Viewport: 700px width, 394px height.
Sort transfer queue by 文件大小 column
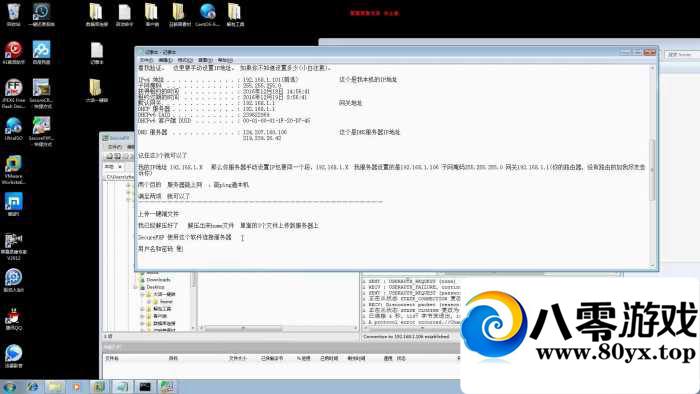[x=238, y=358]
